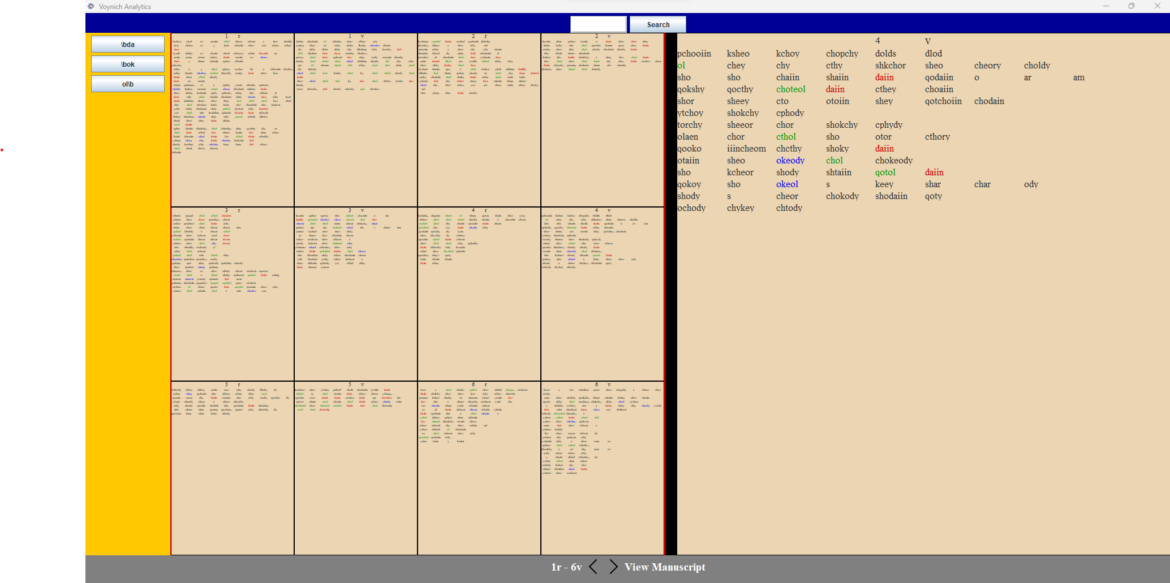Go to previous page range with left arrow
Viewport: 1170px width, 583px height.
coord(593,567)
